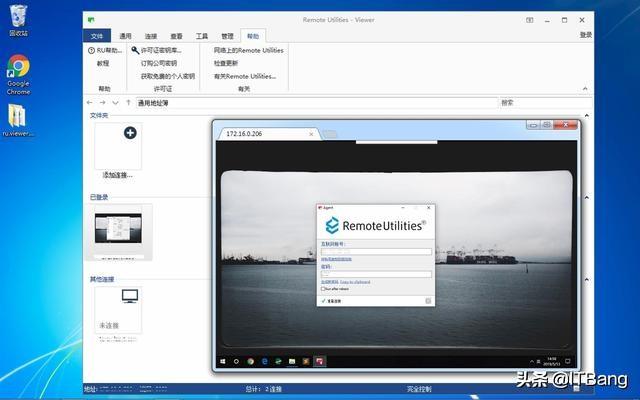Open RU帮助 help item
The image size is (640, 400).
click(105, 50)
